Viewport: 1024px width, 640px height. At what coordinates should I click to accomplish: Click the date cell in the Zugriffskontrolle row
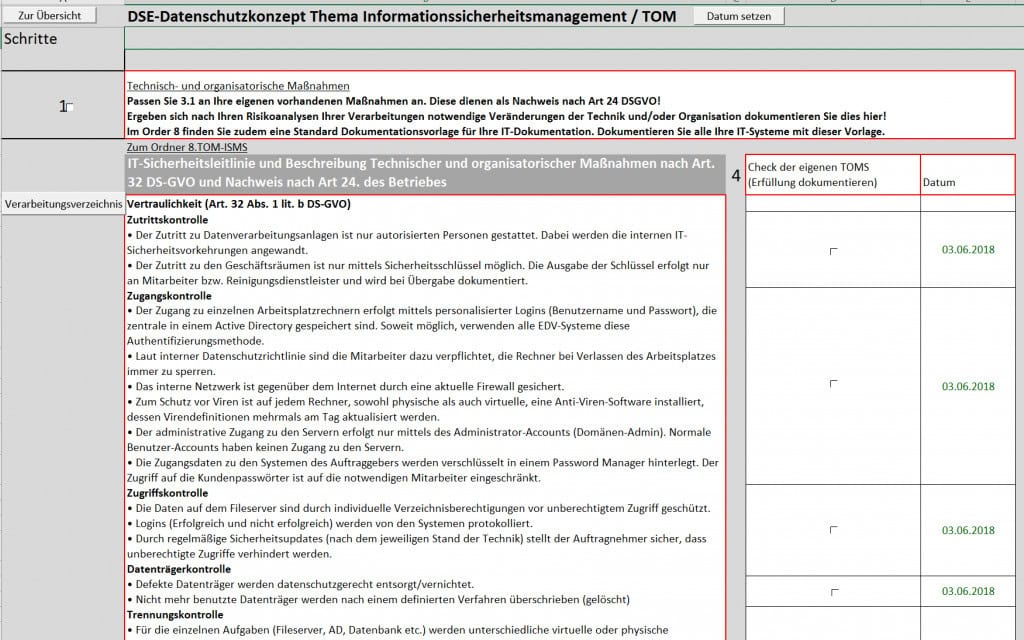967,531
